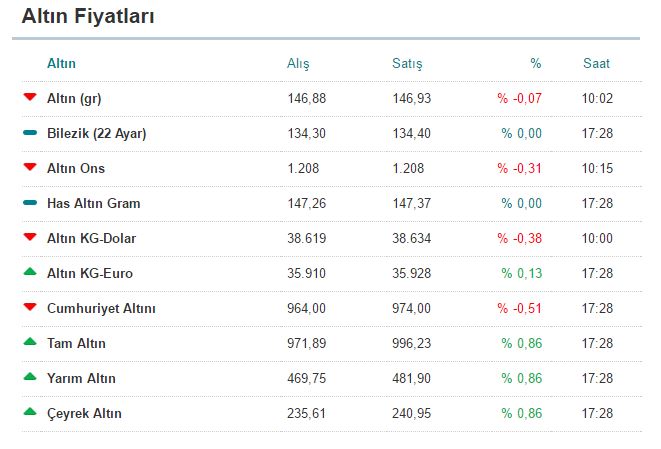Click the red down arrow beside Cumhuriyet Altını
The height and width of the screenshot is (449, 661).
click(29, 307)
